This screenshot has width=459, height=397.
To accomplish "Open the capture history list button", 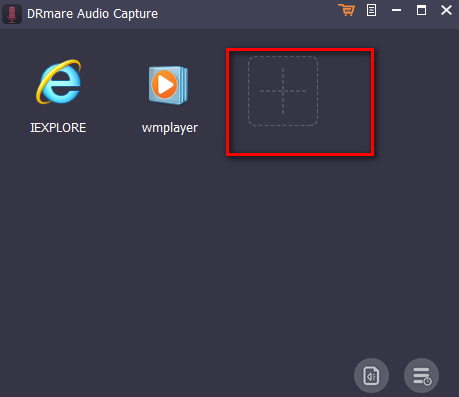I will 421,376.
